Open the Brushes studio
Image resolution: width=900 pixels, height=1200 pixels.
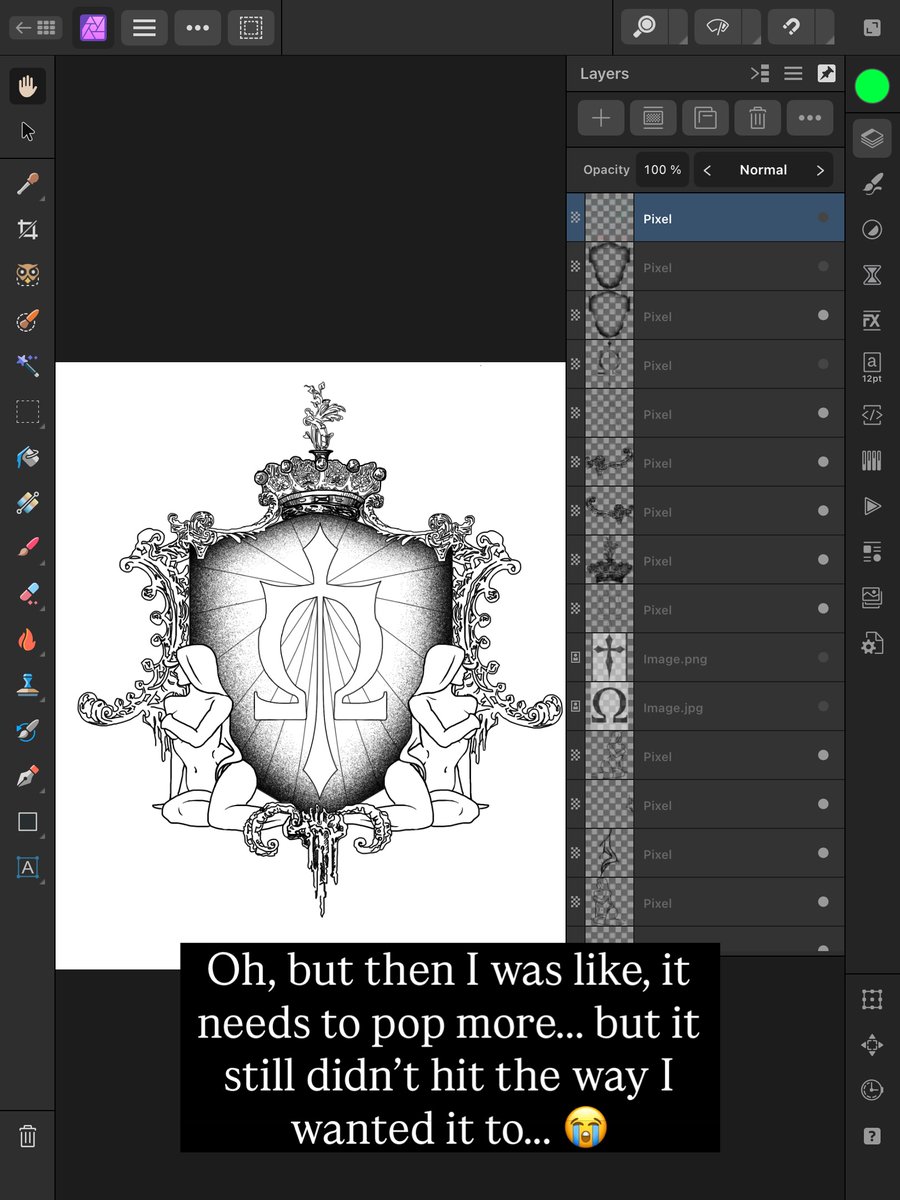(872, 184)
